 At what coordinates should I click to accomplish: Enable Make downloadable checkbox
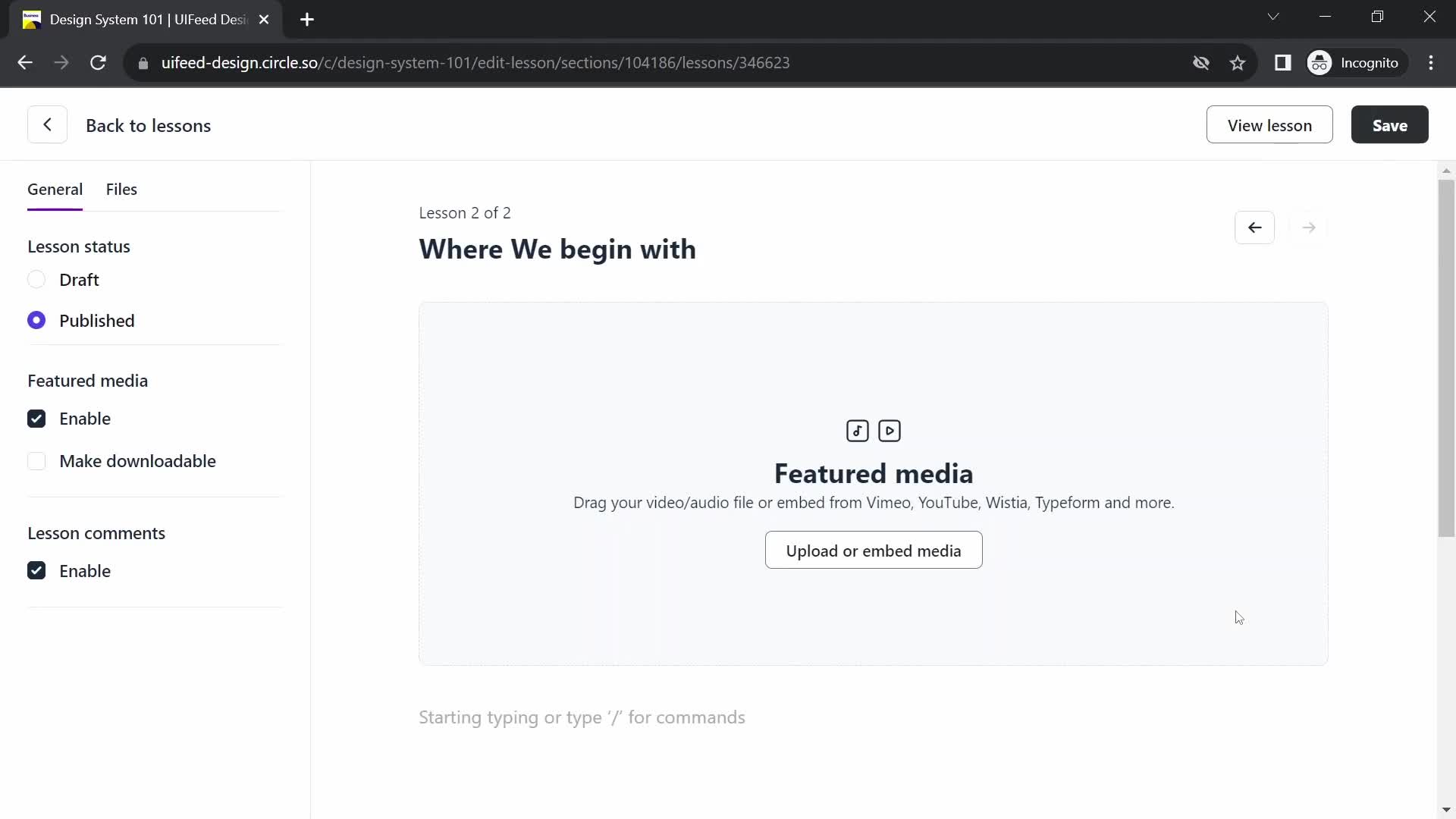tap(36, 461)
